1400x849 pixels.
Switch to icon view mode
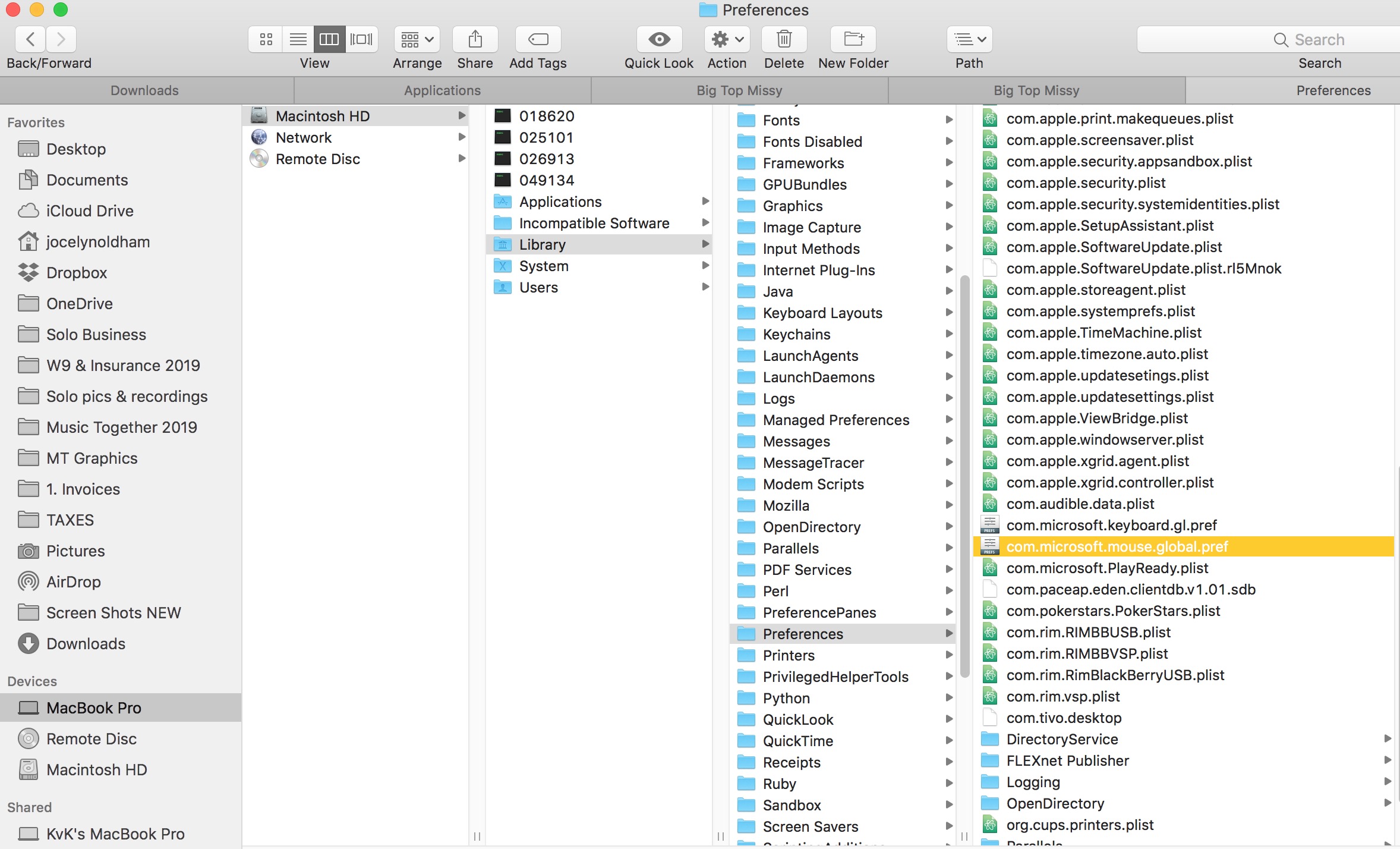[266, 39]
